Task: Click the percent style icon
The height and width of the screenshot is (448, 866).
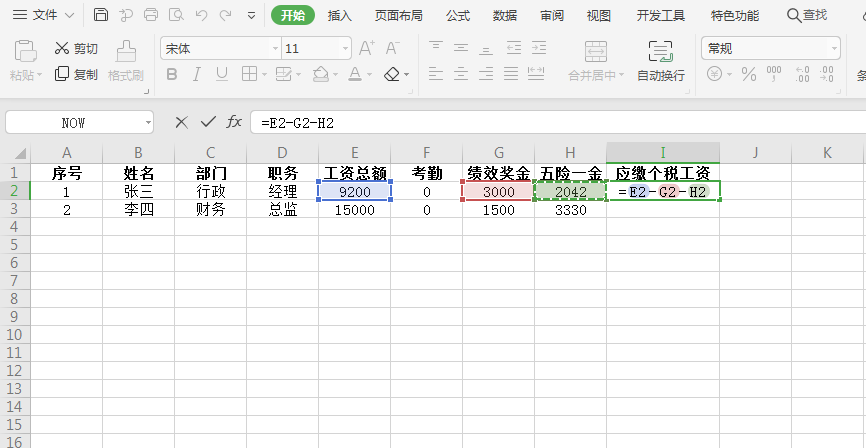Action: (748, 74)
